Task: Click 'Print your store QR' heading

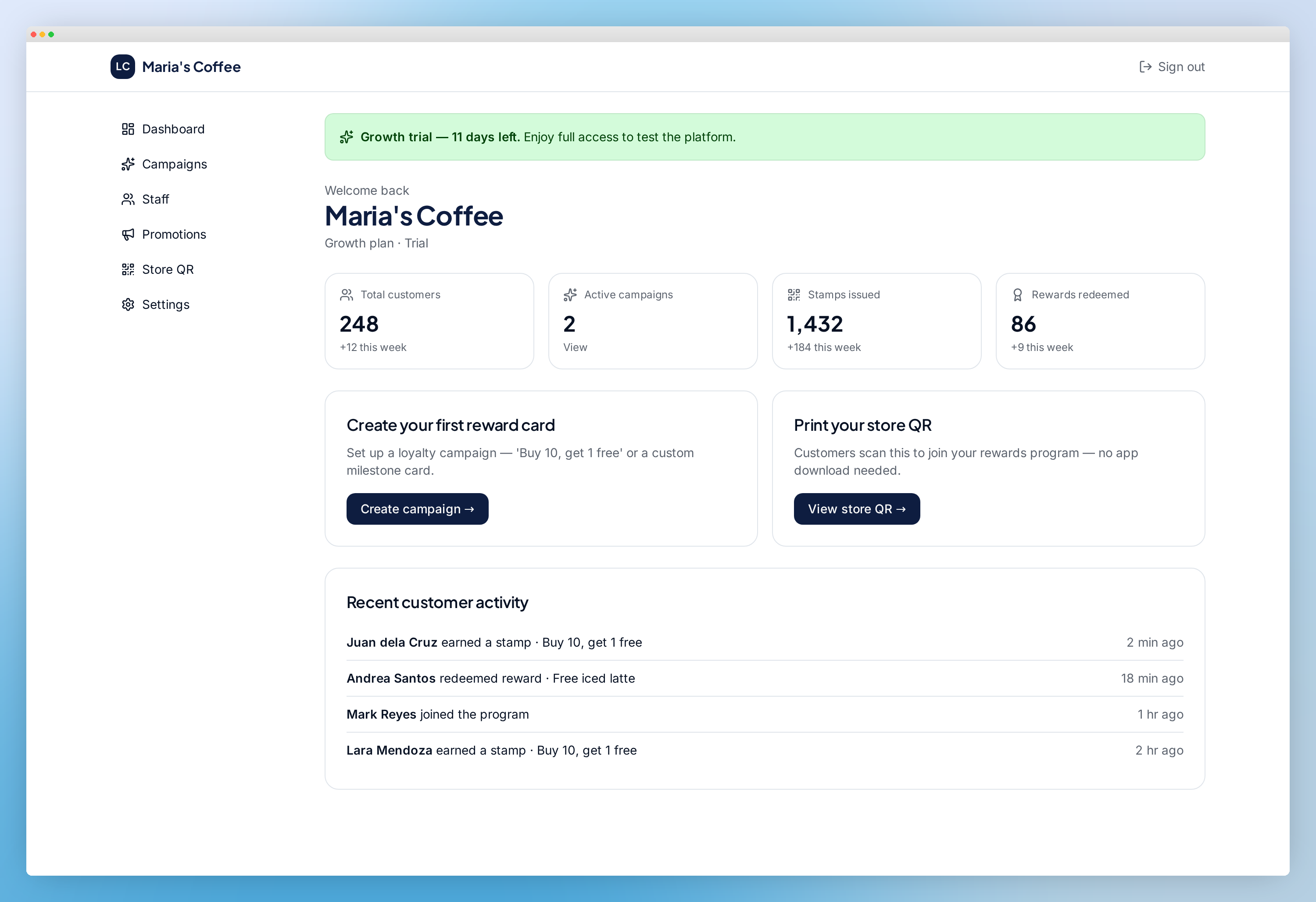Action: tap(862, 425)
